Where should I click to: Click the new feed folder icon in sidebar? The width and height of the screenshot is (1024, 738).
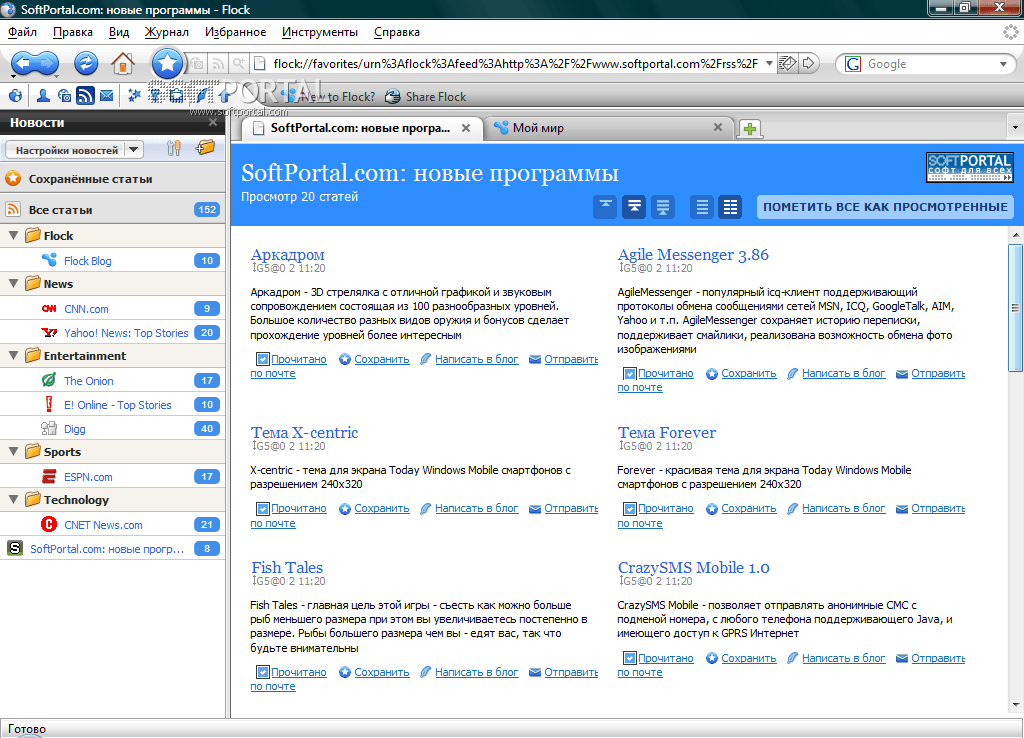(205, 148)
